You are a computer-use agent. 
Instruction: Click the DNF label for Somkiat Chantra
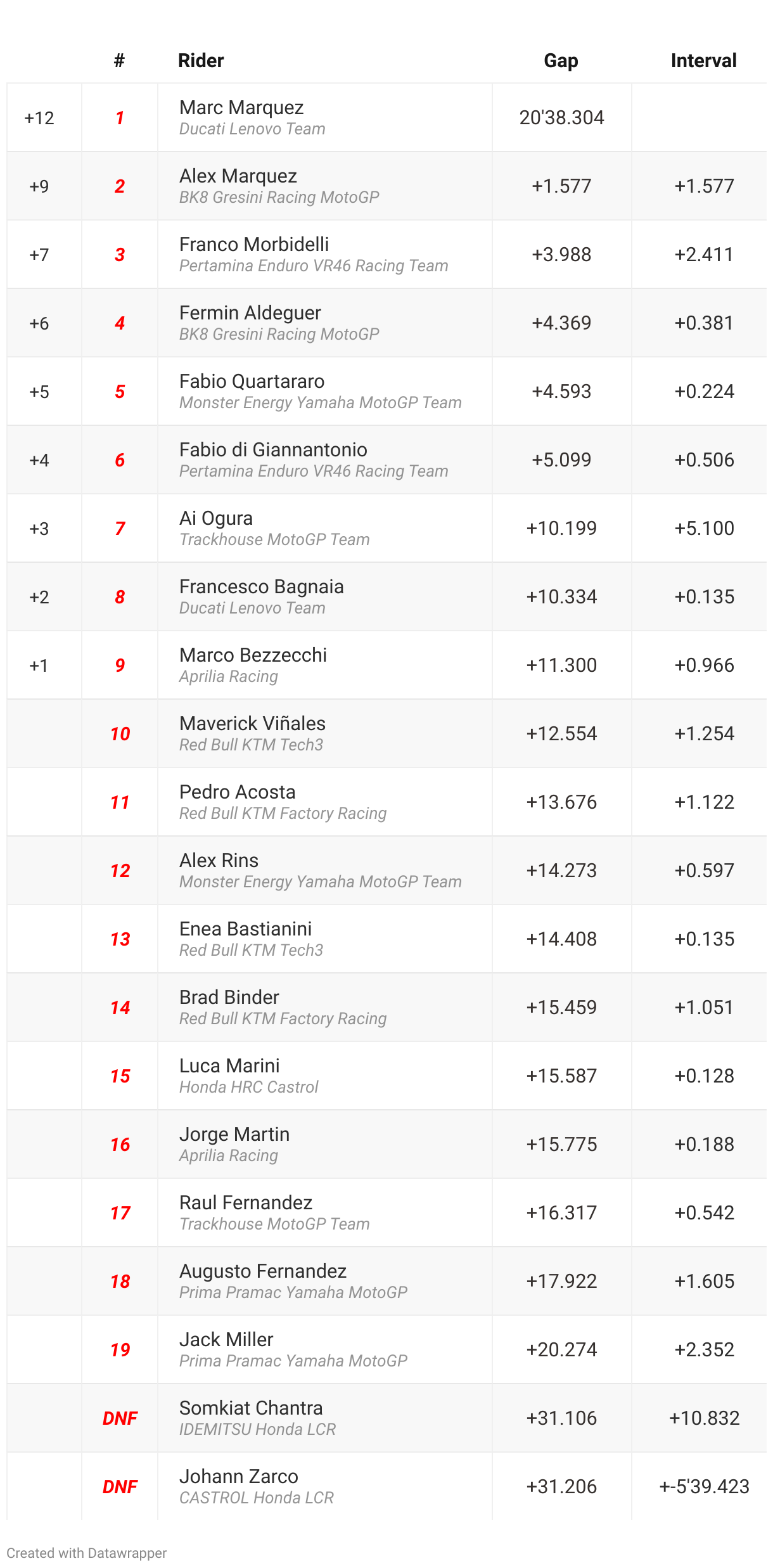tap(120, 1418)
